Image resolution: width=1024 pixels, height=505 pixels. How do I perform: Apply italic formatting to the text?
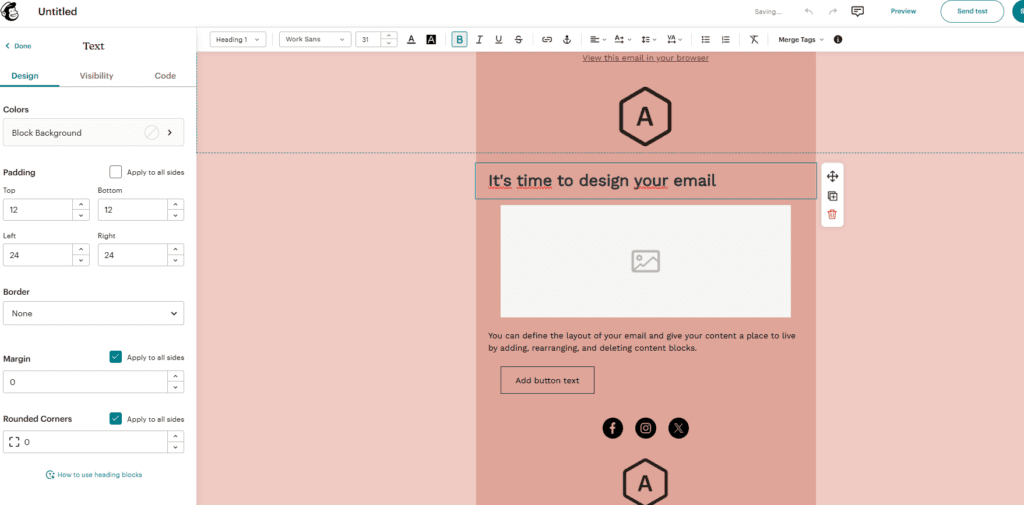[x=479, y=40]
